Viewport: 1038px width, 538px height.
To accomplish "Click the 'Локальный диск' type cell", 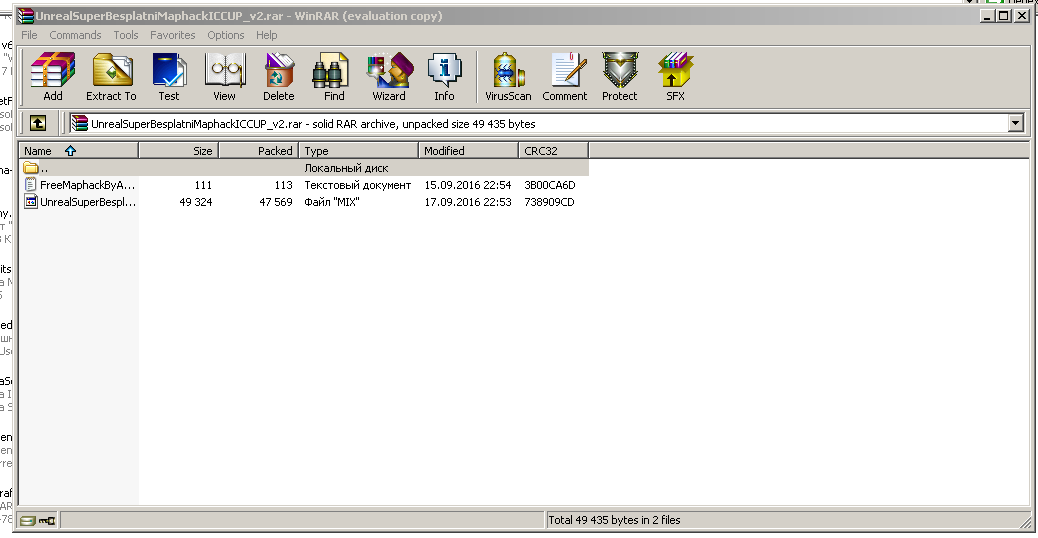I will pyautogui.click(x=346, y=168).
